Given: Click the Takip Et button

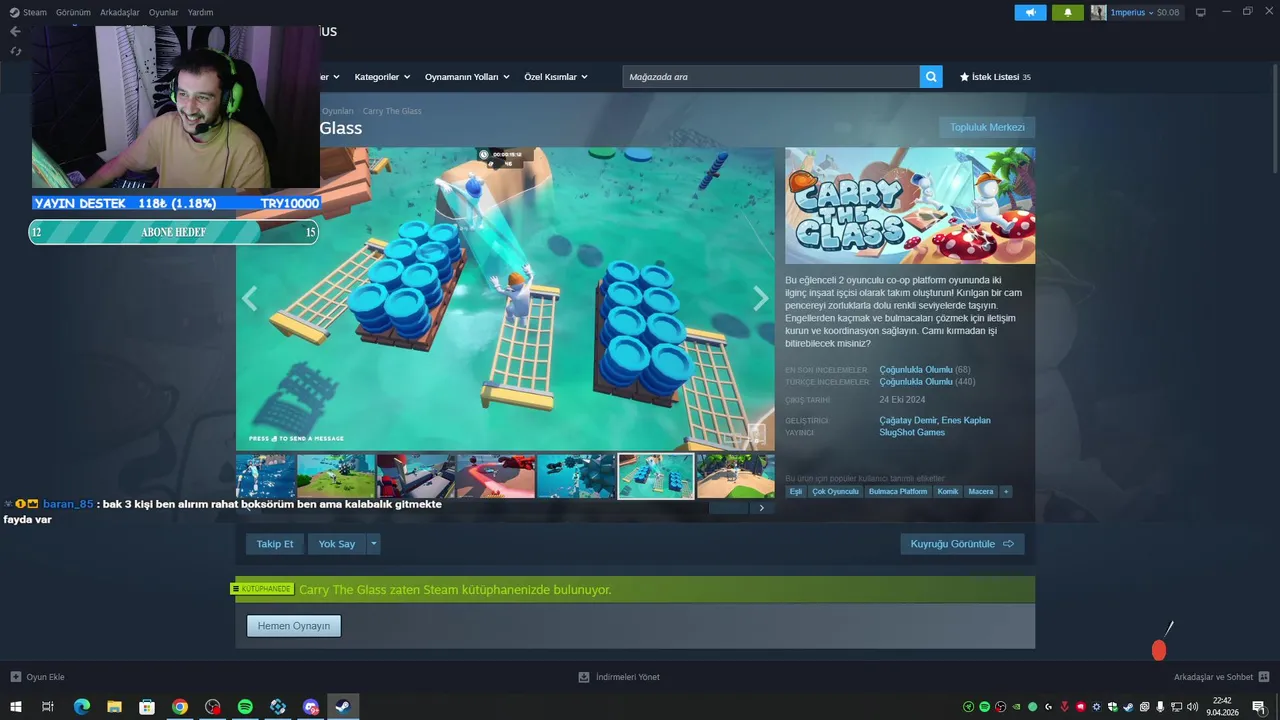Looking at the screenshot, I should point(275,544).
